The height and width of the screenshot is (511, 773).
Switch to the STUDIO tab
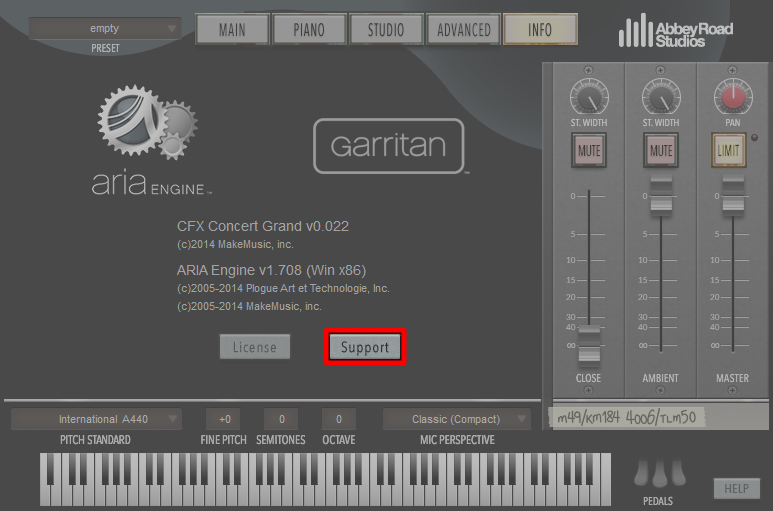pyautogui.click(x=386, y=30)
